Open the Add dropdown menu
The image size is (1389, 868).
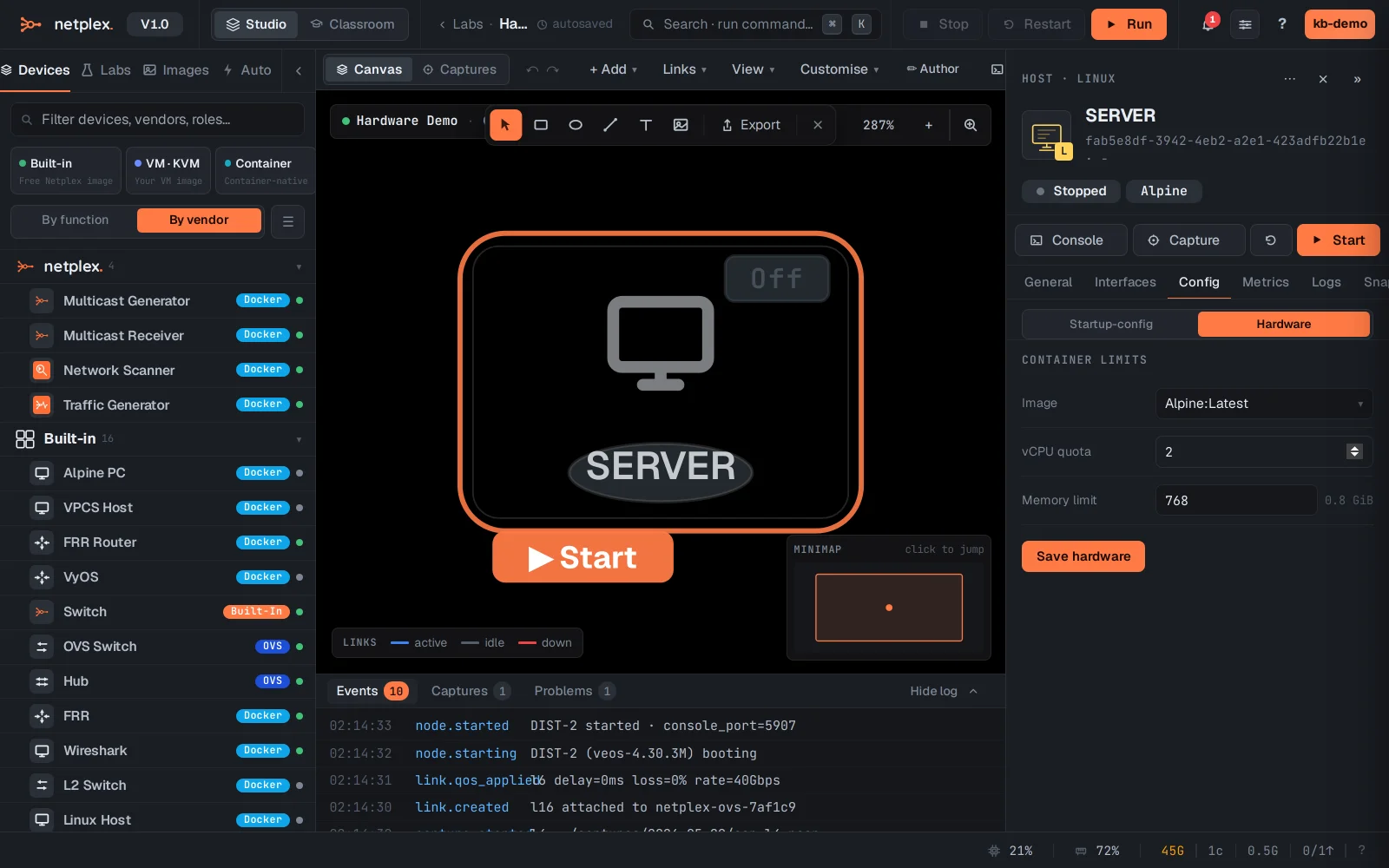coord(613,69)
